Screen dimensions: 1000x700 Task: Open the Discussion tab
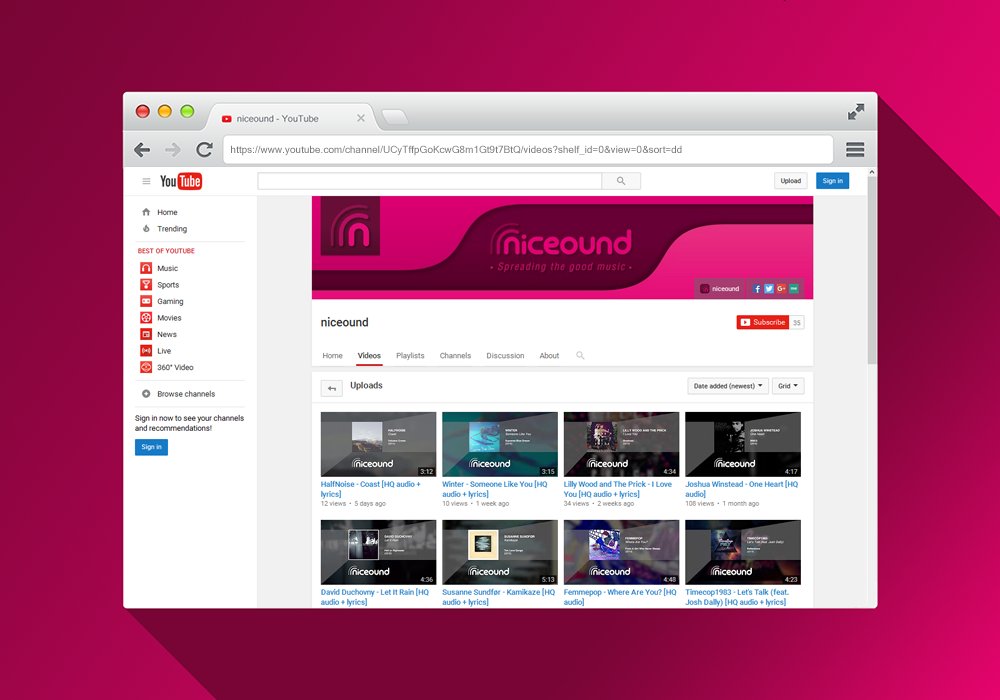pos(505,355)
